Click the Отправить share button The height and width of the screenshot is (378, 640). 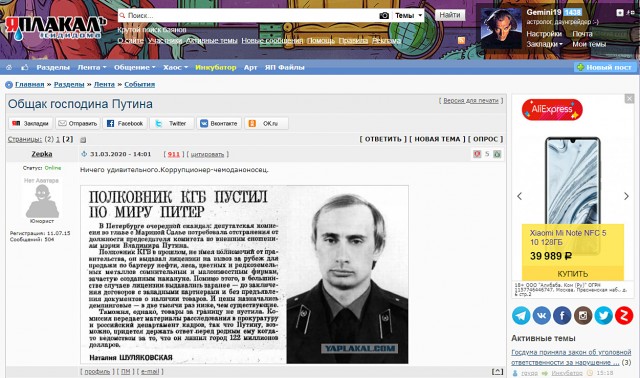(78, 123)
